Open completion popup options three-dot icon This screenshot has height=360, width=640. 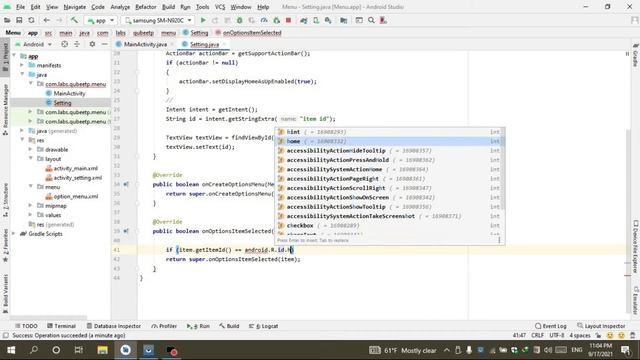tap(499, 240)
